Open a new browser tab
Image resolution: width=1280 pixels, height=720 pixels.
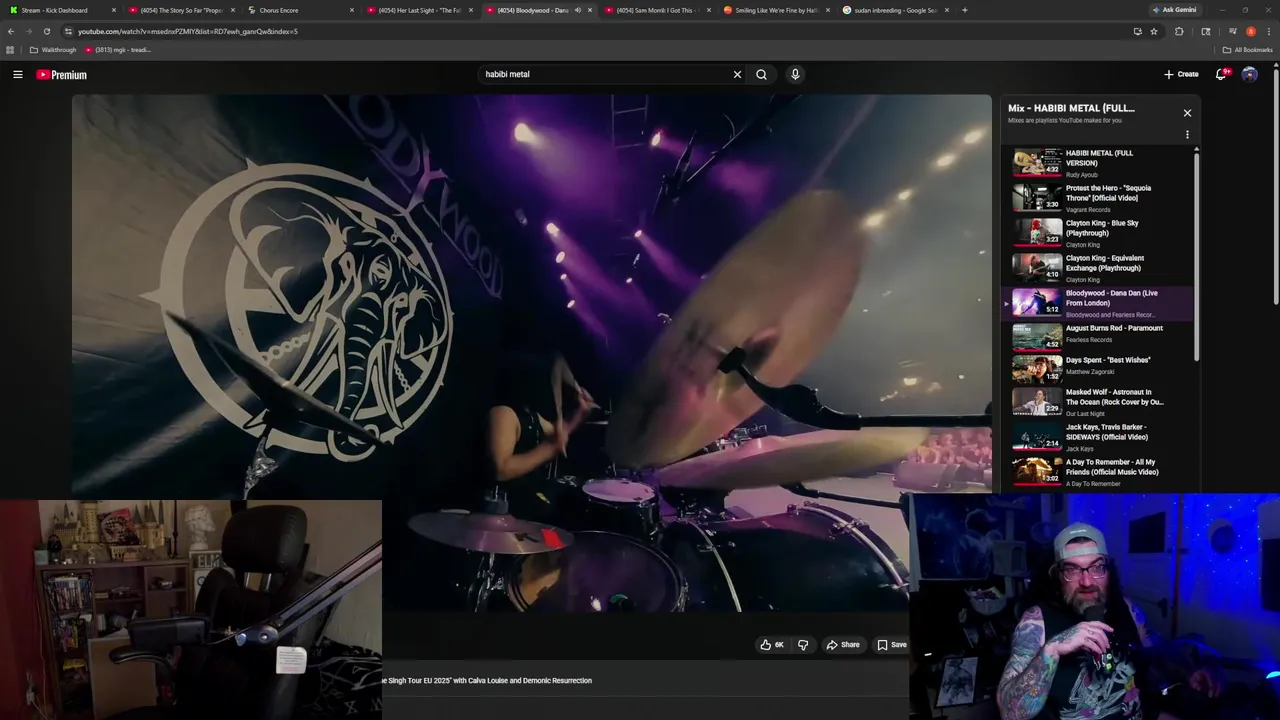click(964, 10)
